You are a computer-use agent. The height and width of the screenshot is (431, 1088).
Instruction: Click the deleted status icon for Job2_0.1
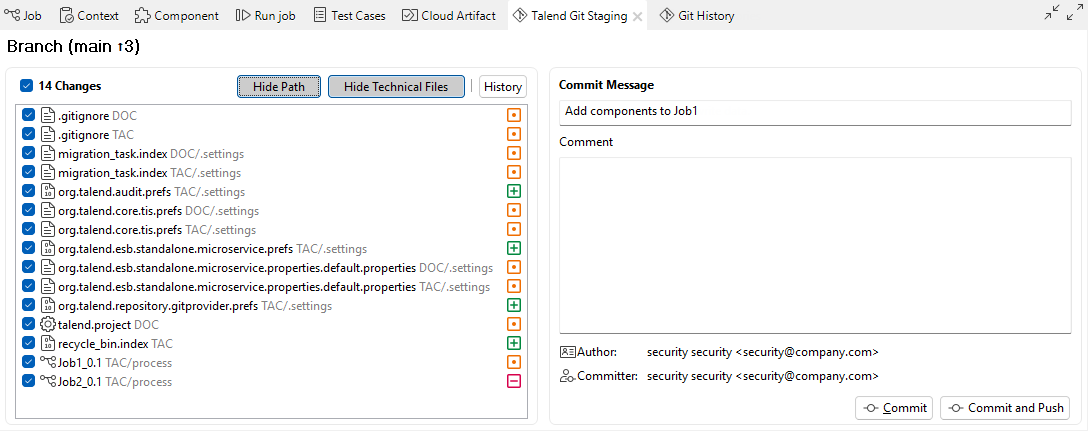[x=514, y=381]
